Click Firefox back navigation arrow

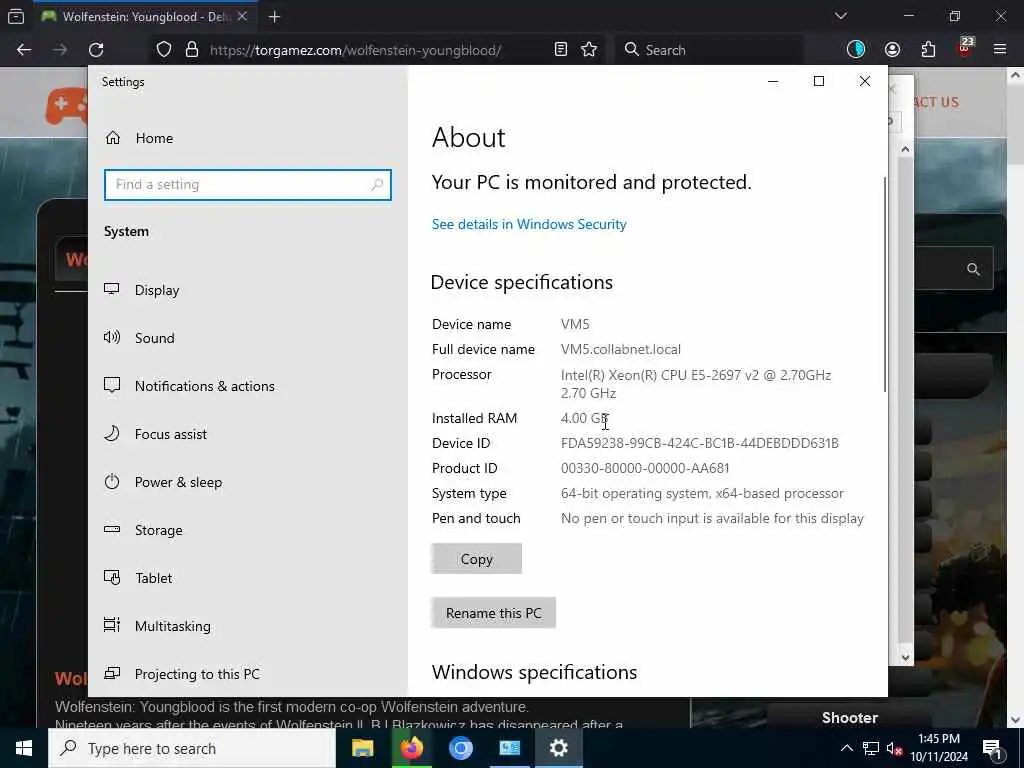pyautogui.click(x=24, y=50)
